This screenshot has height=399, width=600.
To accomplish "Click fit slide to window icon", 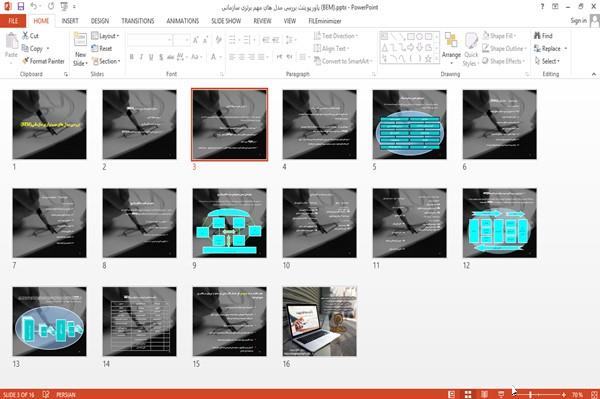I will tap(594, 394).
